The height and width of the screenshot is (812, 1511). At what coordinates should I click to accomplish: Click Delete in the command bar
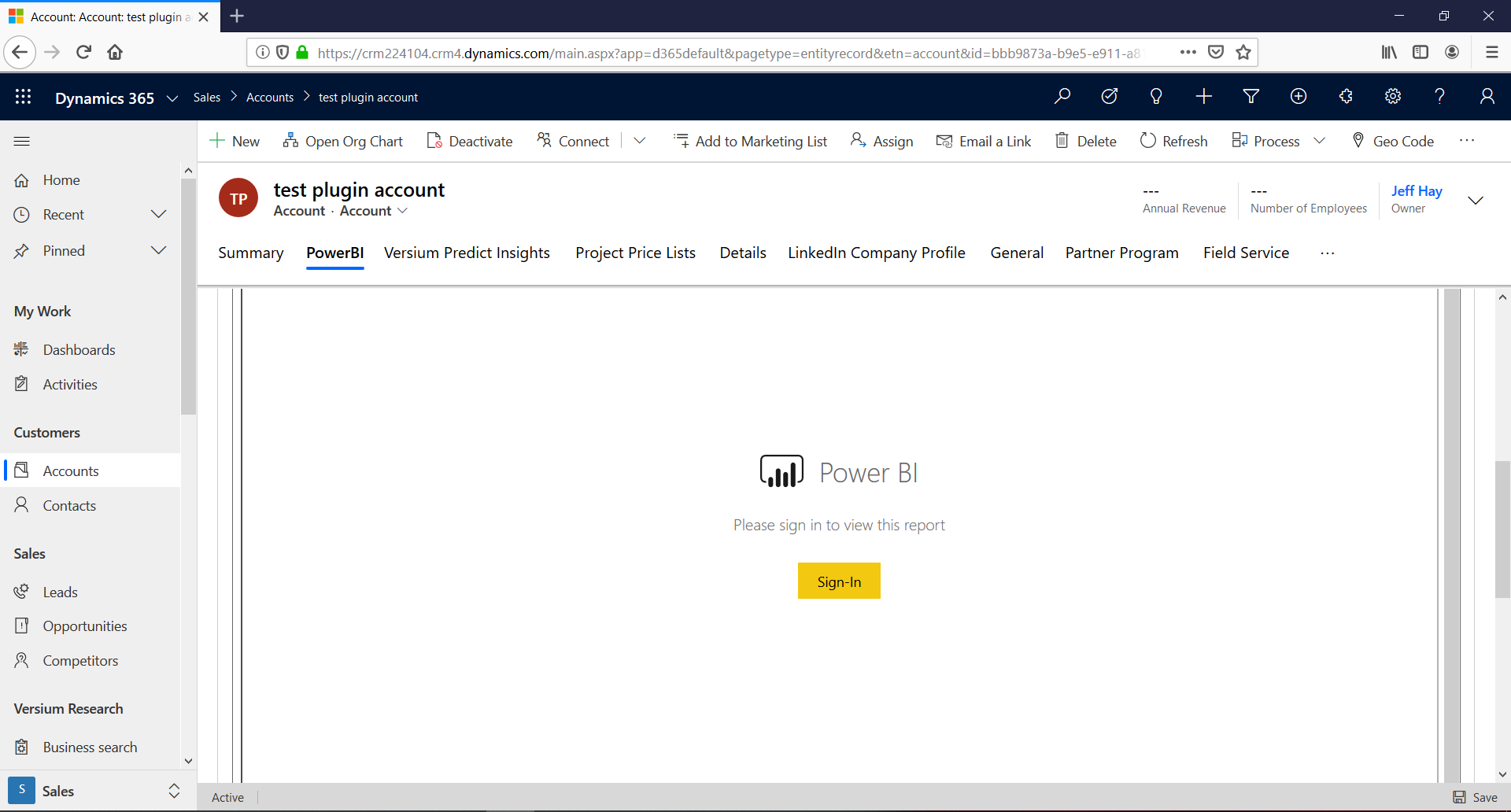coord(1086,141)
